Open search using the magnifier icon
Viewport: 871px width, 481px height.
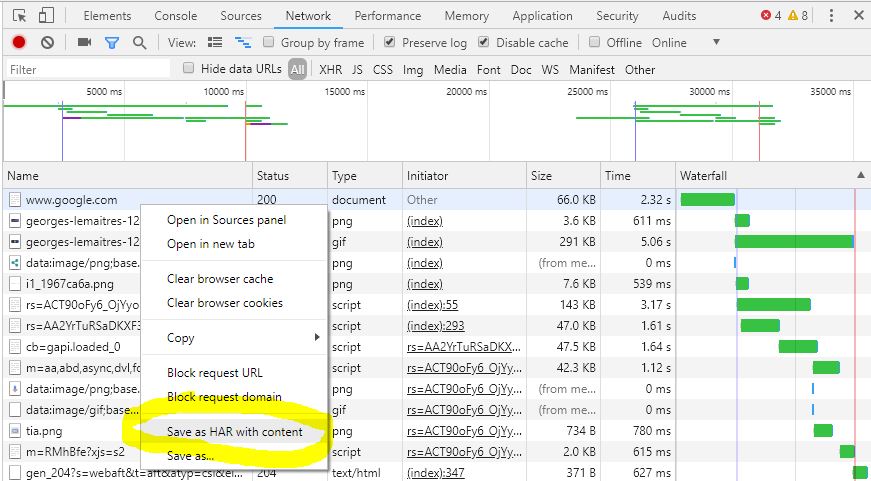139,43
